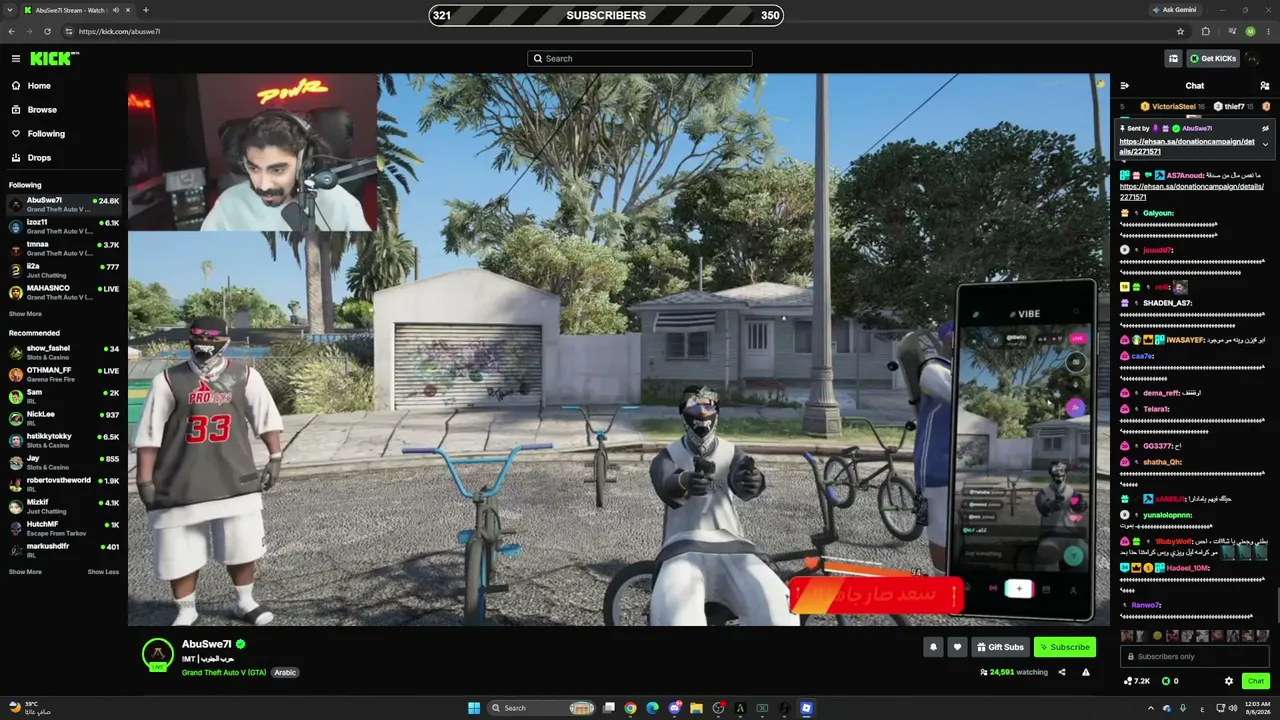Open MAHASNCO channel in Following list

click(63, 293)
